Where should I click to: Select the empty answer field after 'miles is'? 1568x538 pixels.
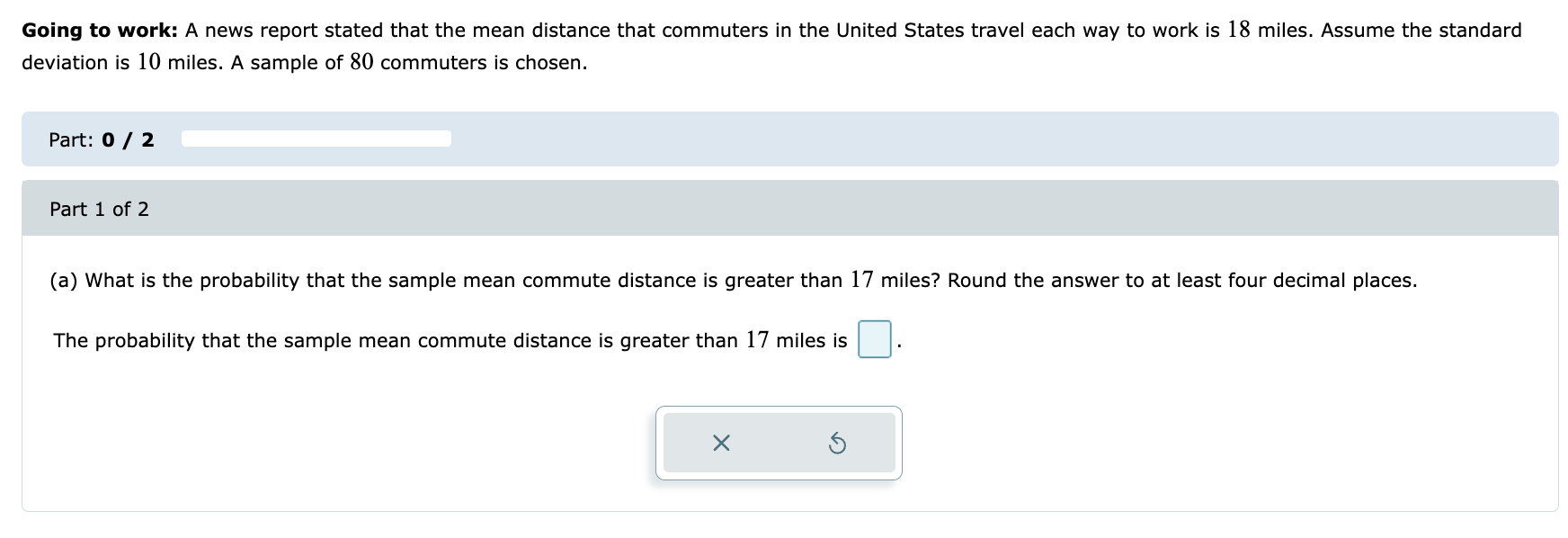click(x=874, y=340)
